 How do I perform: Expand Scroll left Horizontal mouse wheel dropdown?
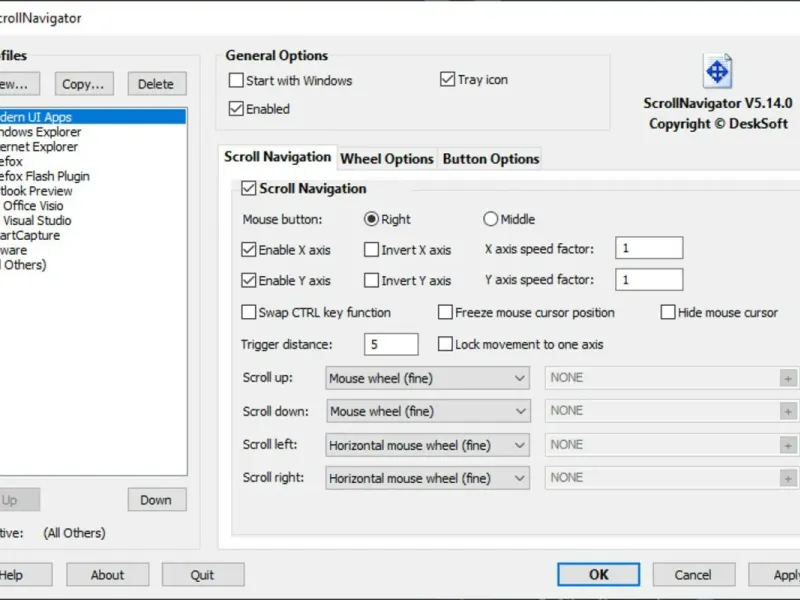(x=428, y=445)
